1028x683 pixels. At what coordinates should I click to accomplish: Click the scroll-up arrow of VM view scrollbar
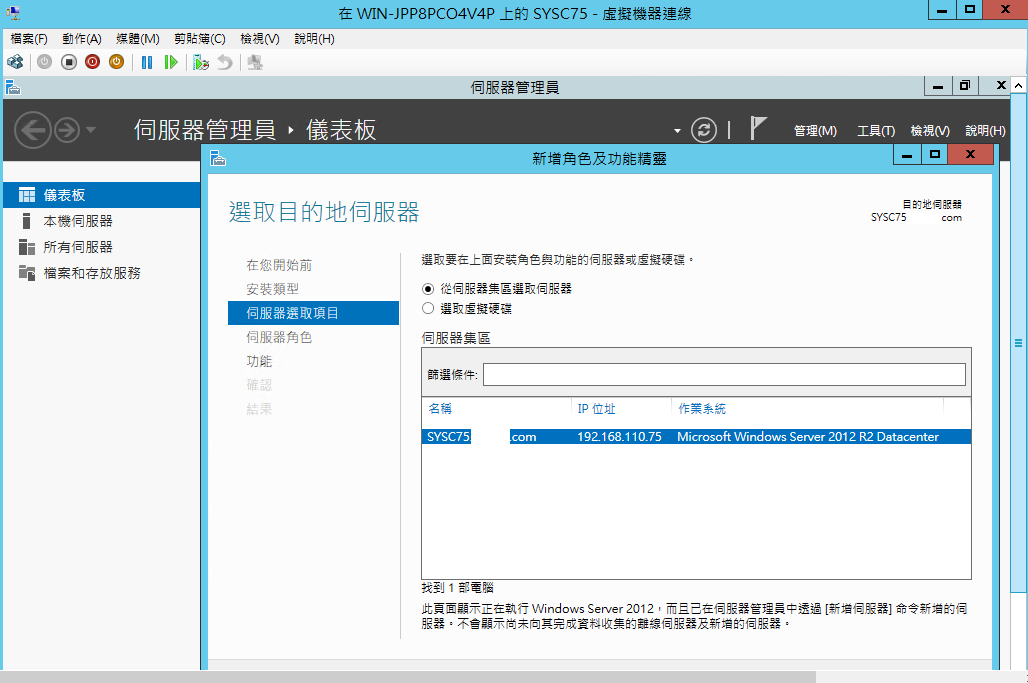[x=1018, y=85]
